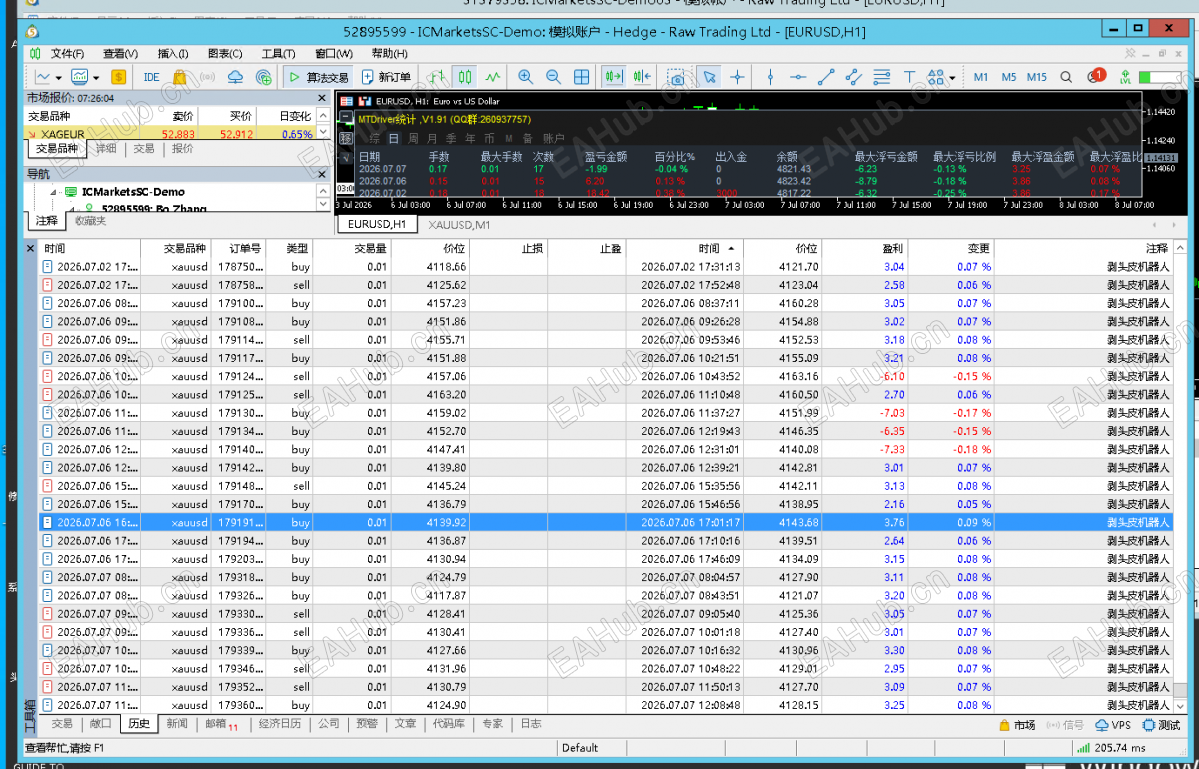Switch timeframe to M1
This screenshot has height=769, width=1199.
(981, 77)
